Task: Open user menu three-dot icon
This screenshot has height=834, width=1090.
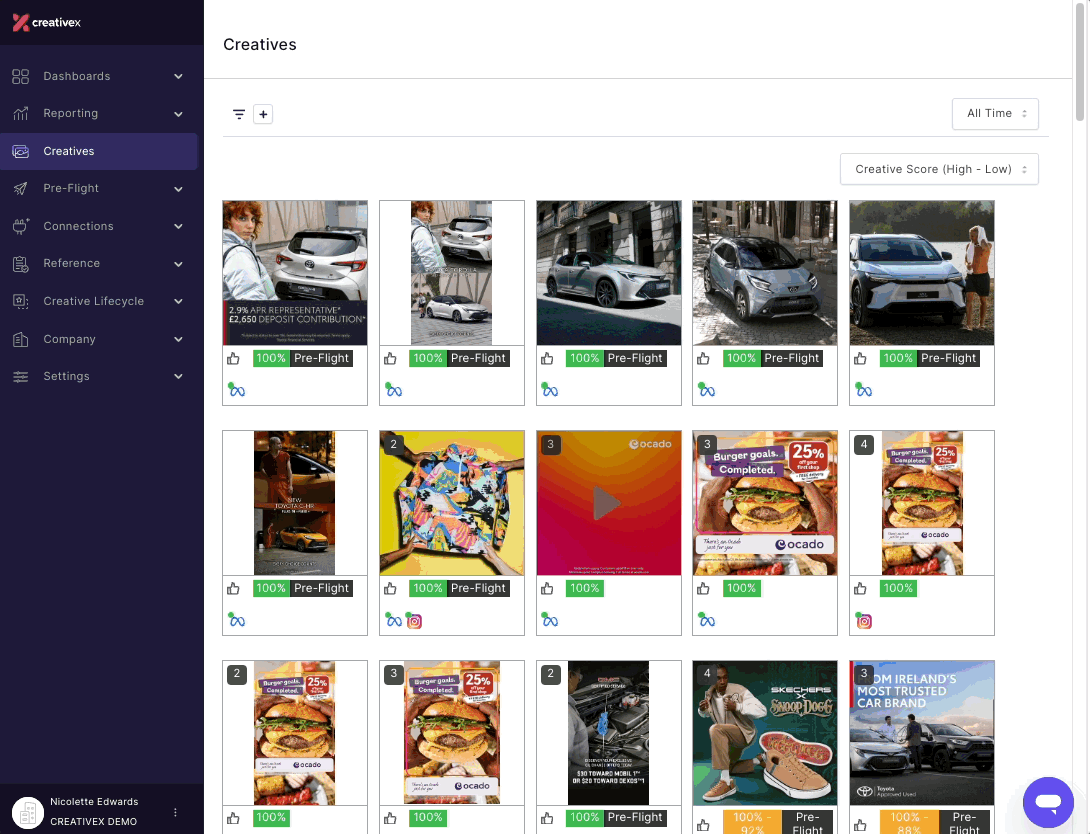Action: pyautogui.click(x=175, y=812)
